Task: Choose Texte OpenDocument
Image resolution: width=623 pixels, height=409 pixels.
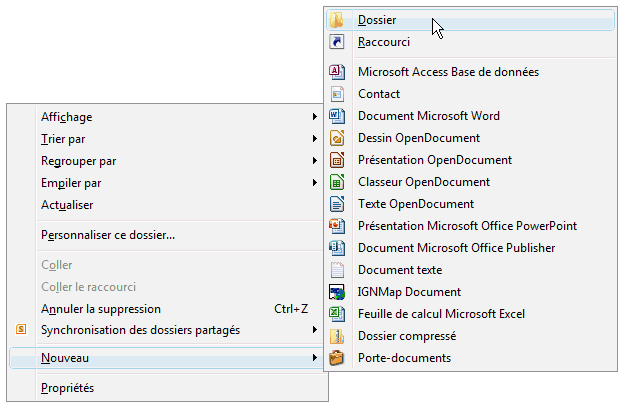Action: tap(470, 204)
